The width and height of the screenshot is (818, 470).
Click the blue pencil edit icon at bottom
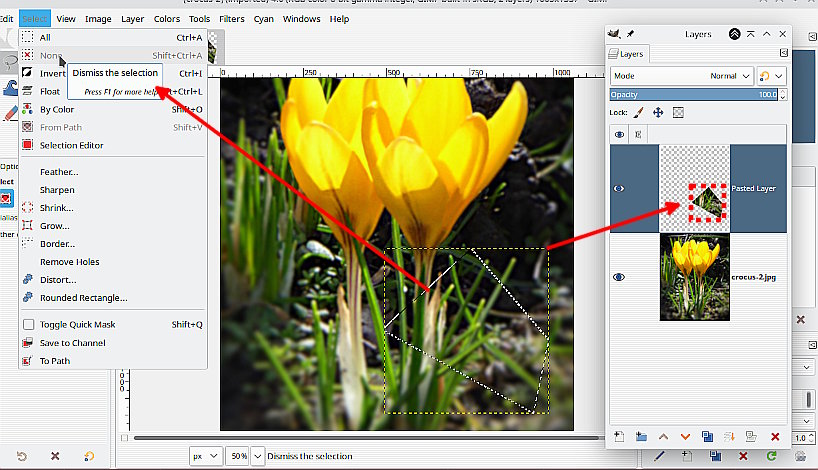tap(659, 456)
